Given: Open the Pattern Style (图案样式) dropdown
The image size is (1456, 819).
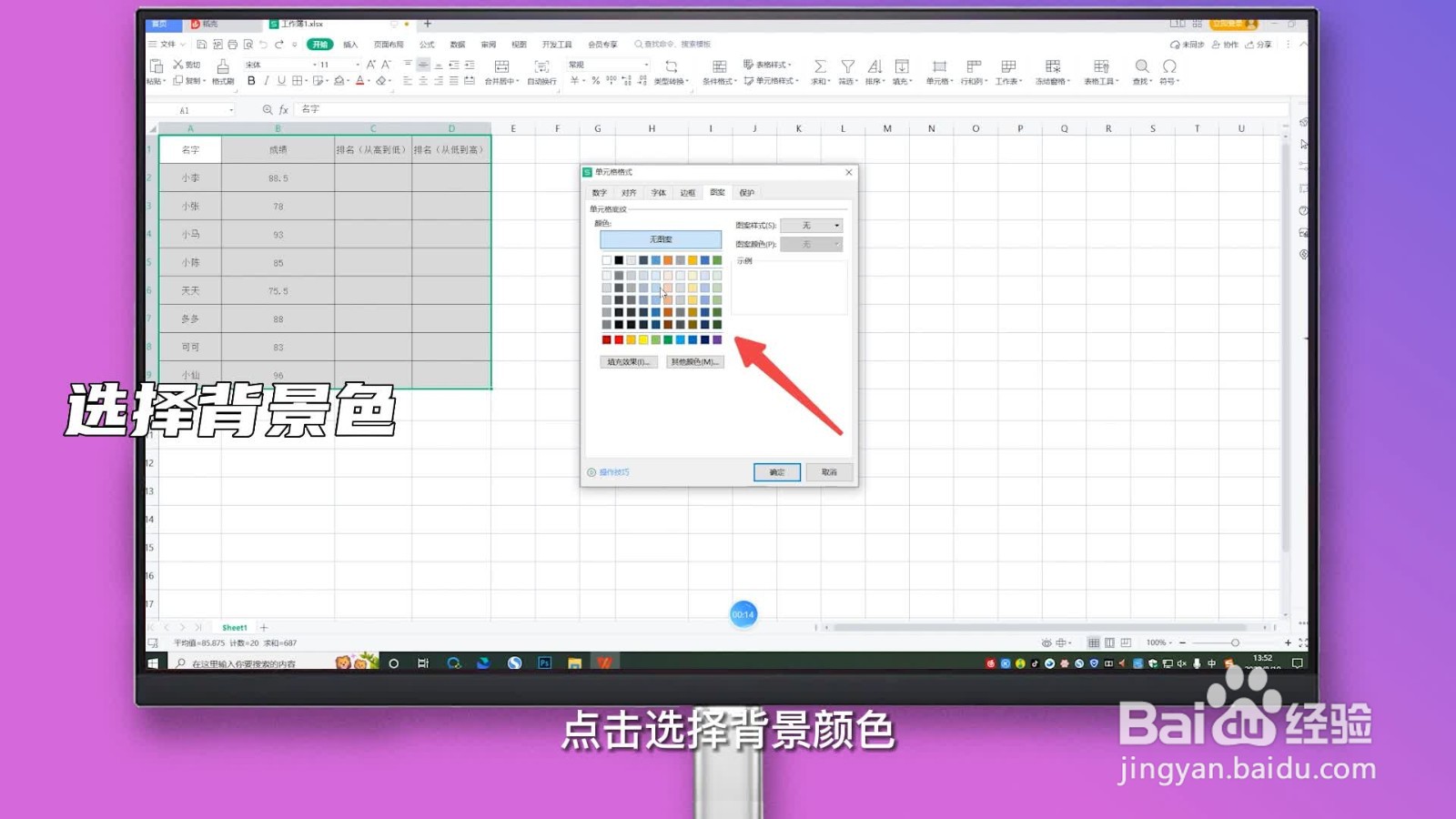Looking at the screenshot, I should [x=812, y=225].
